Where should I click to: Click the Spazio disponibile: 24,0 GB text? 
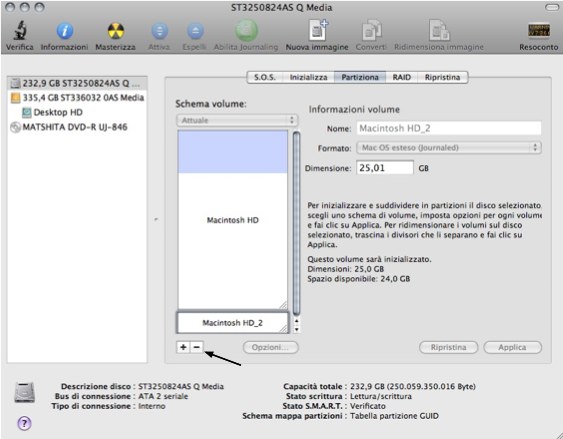tap(359, 279)
